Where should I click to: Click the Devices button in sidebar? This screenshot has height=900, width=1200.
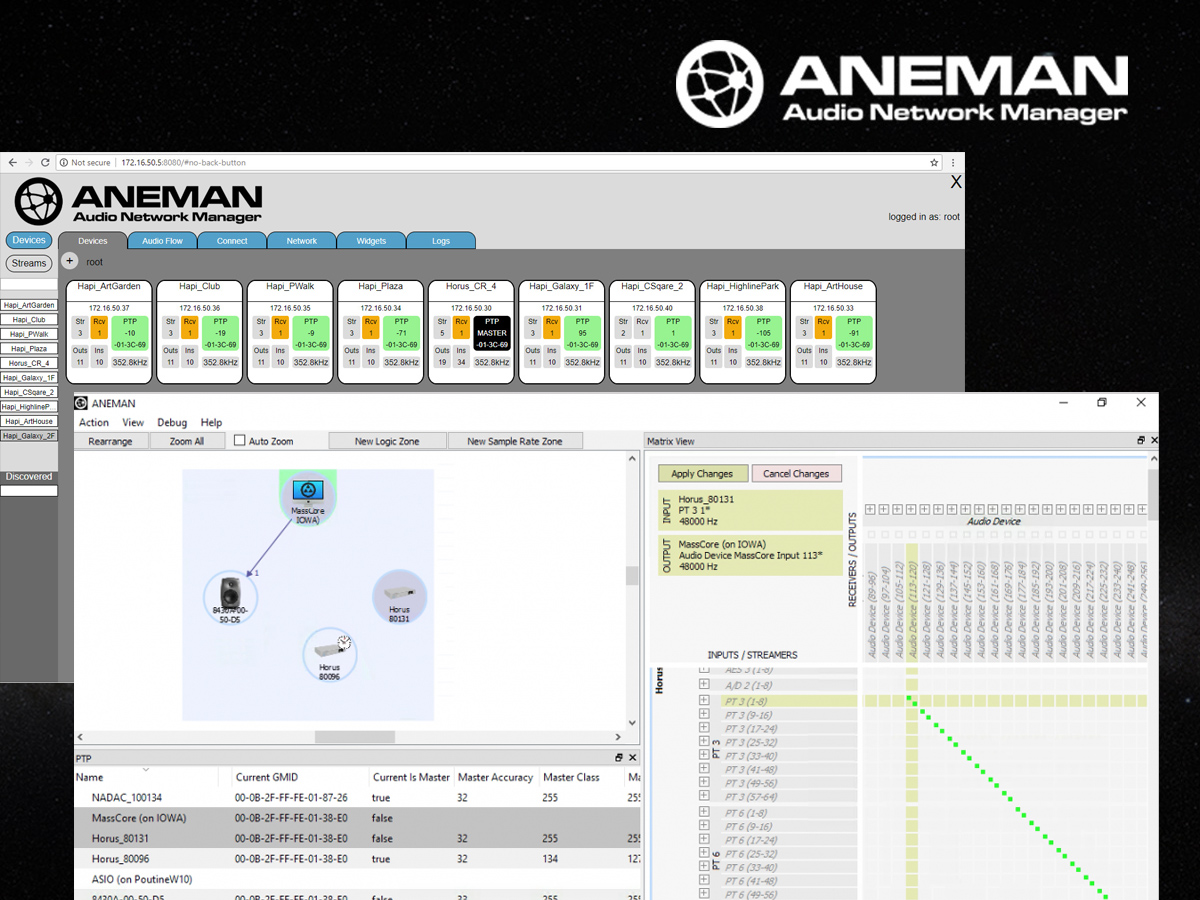29,240
